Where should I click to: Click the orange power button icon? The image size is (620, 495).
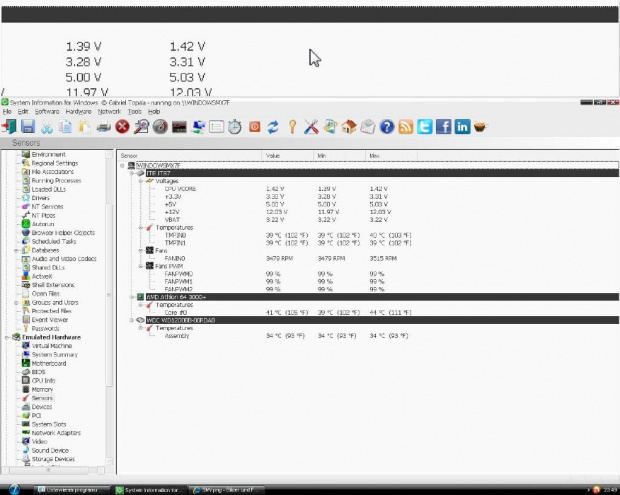255,127
